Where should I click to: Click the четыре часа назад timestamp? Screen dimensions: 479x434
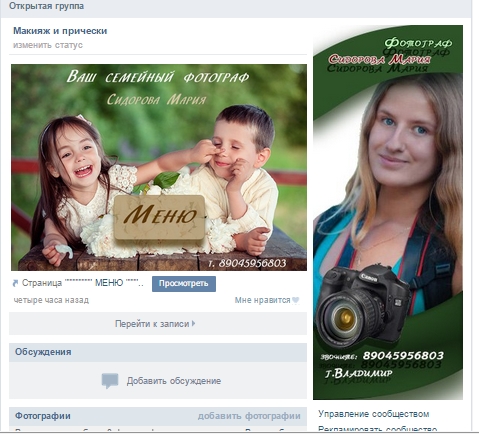pos(51,300)
